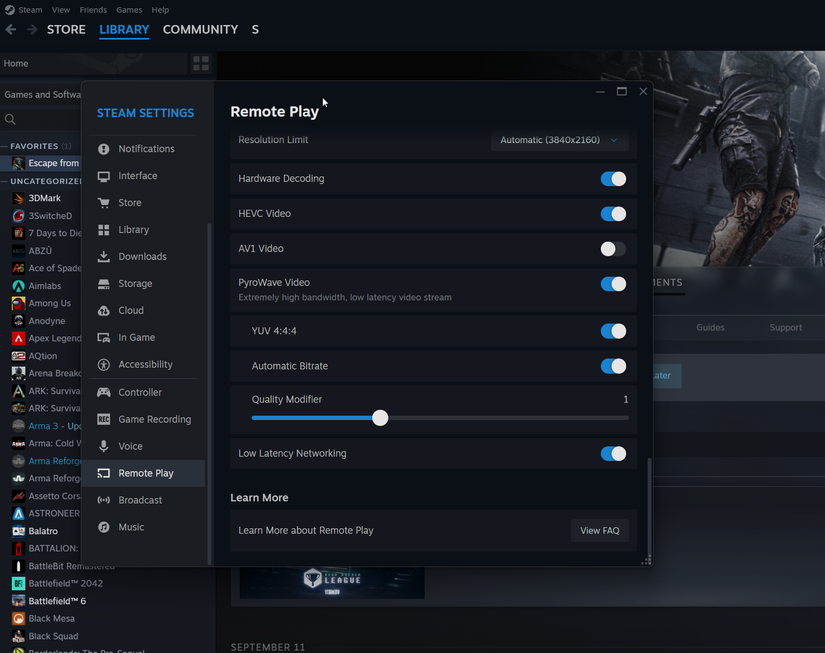The height and width of the screenshot is (653, 825).
Task: Click the 3DMark game icon
Action: click(x=18, y=198)
